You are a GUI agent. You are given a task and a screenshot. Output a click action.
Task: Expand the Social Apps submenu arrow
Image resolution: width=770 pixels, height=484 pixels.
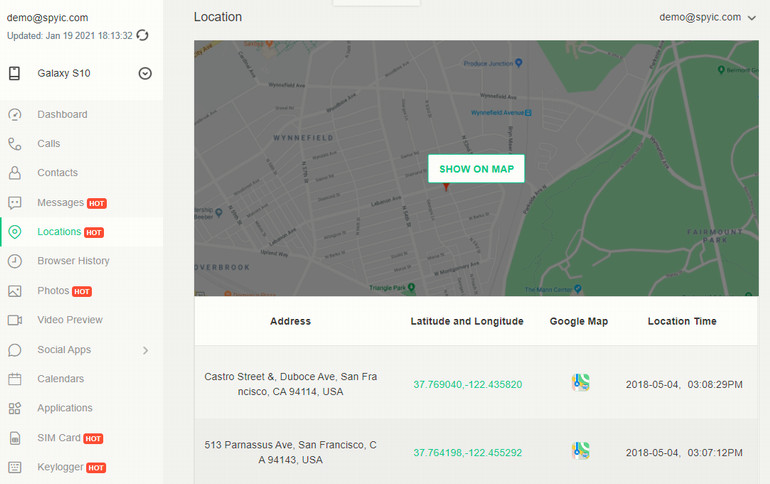pos(145,350)
